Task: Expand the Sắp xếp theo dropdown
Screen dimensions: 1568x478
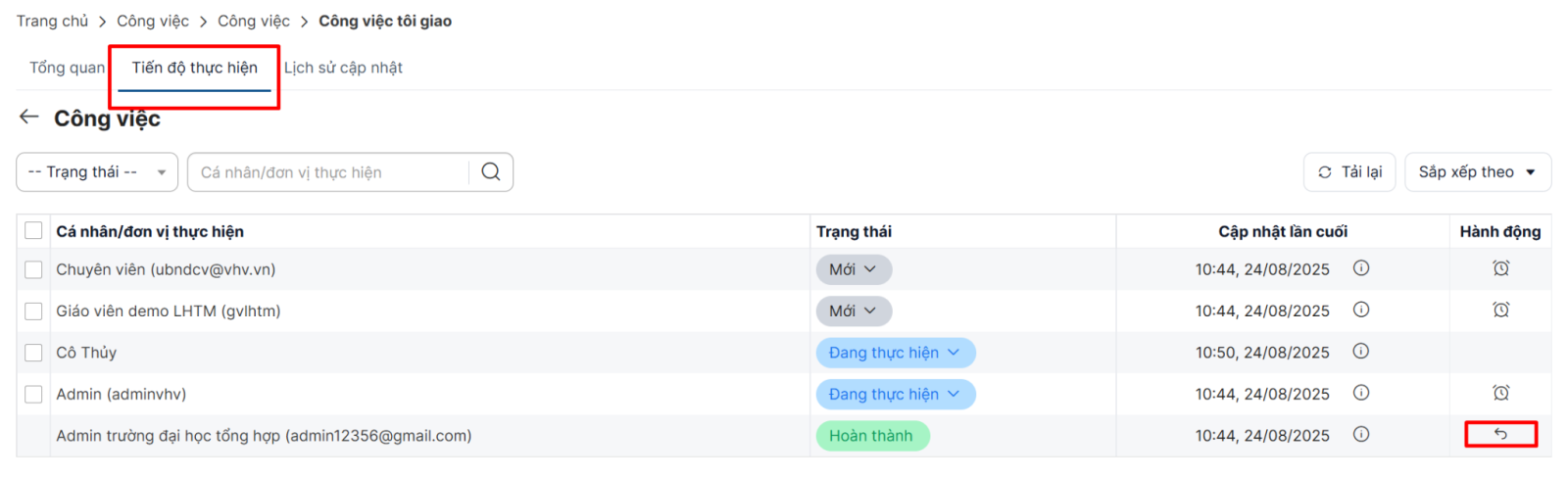Action: click(x=1477, y=172)
